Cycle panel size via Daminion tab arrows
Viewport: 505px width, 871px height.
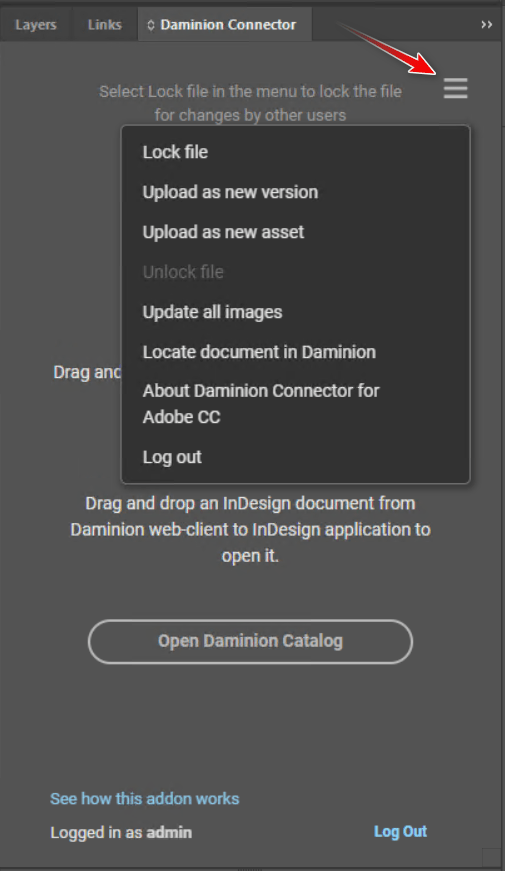click(x=151, y=25)
